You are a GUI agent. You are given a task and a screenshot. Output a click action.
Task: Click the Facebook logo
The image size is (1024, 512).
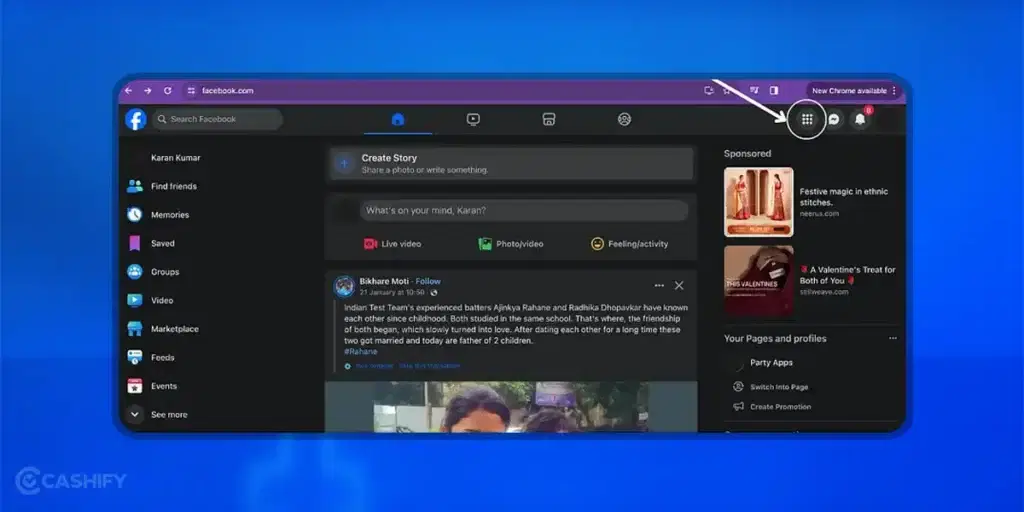(x=136, y=119)
